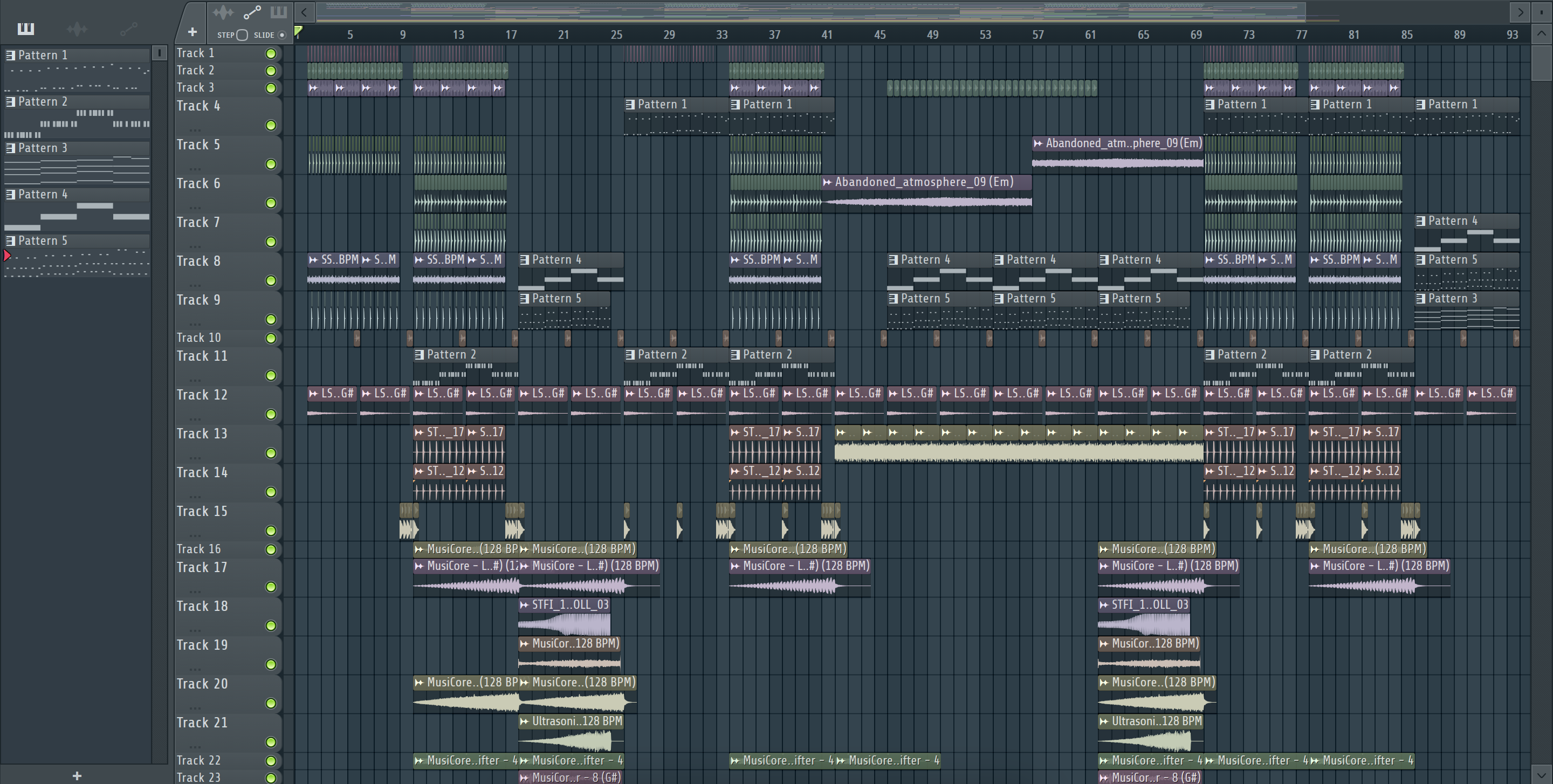This screenshot has height=784, width=1553.
Task: Open clip menu of Pattern 3 on Track 9
Action: click(x=1421, y=298)
